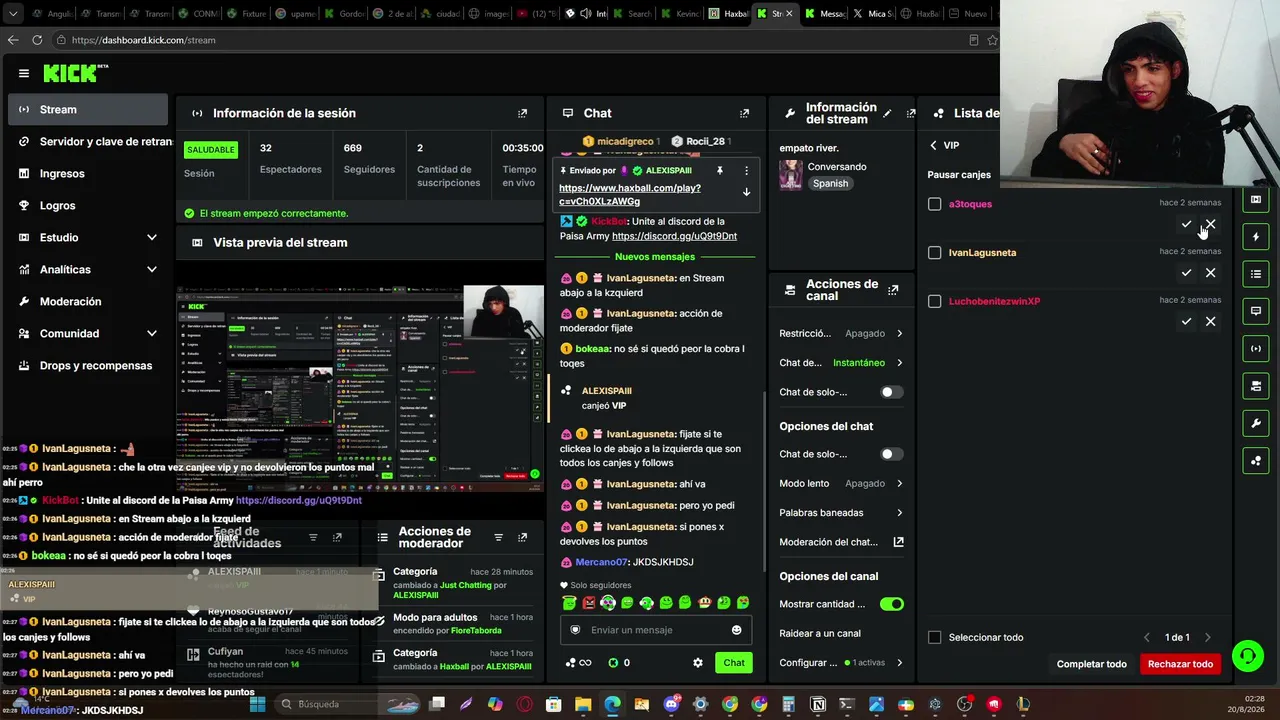Expand the Comunidad sidebar section
The image size is (1280, 720).
[x=152, y=334]
